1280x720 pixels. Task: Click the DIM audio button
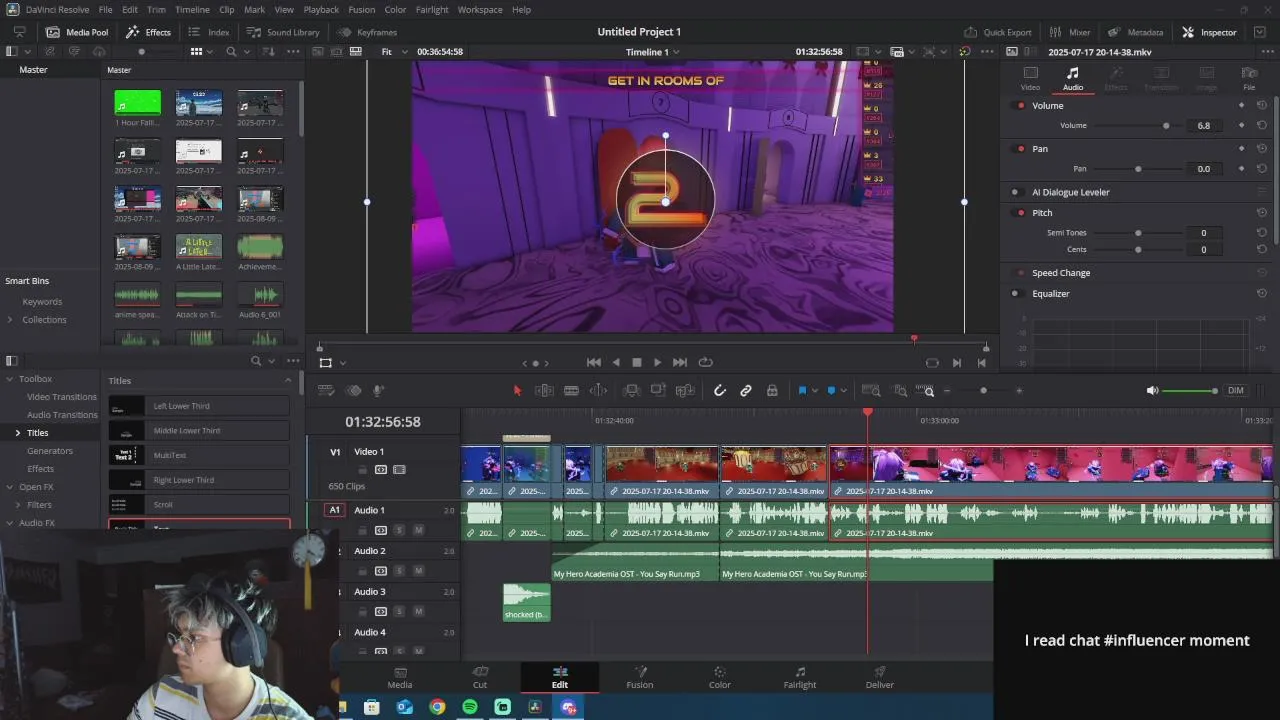click(1236, 391)
